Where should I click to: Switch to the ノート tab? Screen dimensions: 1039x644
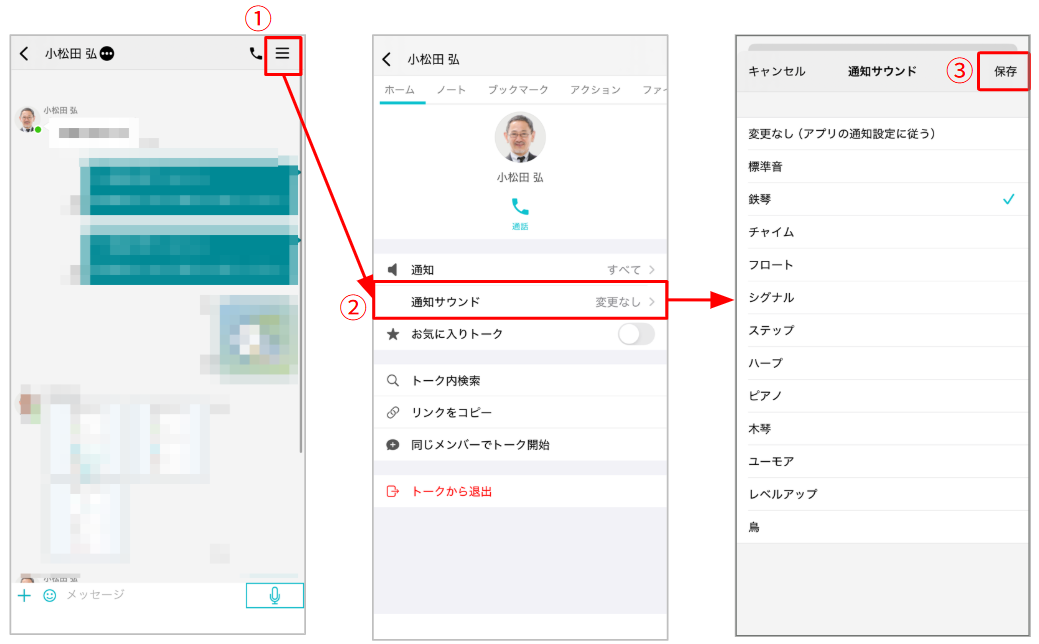click(x=451, y=89)
